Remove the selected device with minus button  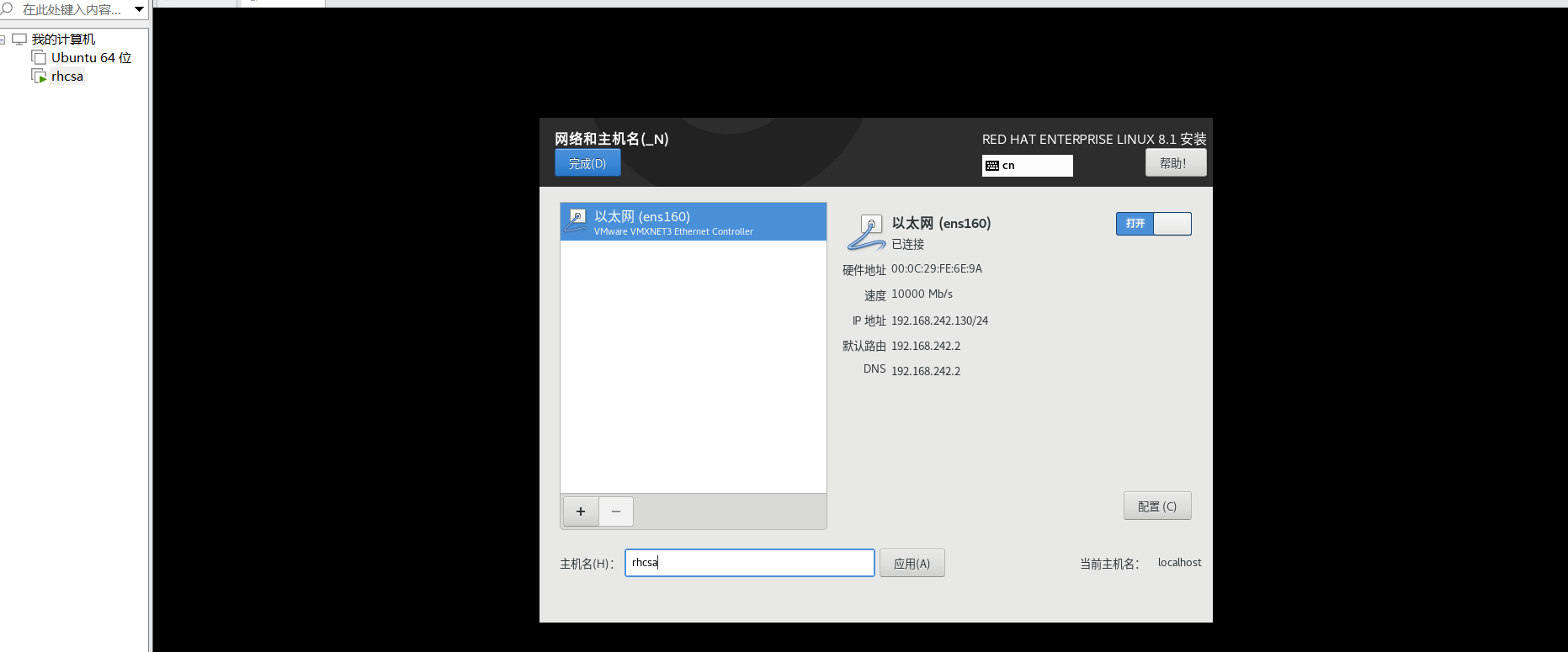[x=616, y=512]
